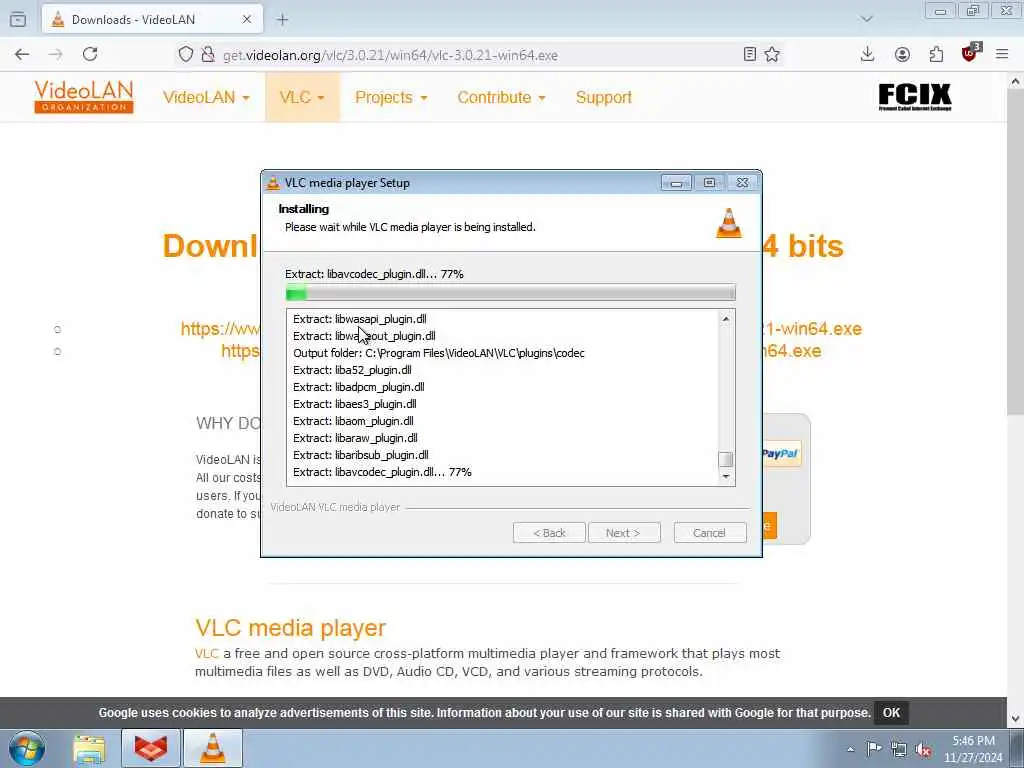This screenshot has height=768, width=1024.
Task: Click the VLC link in description paragraph
Action: (206, 654)
